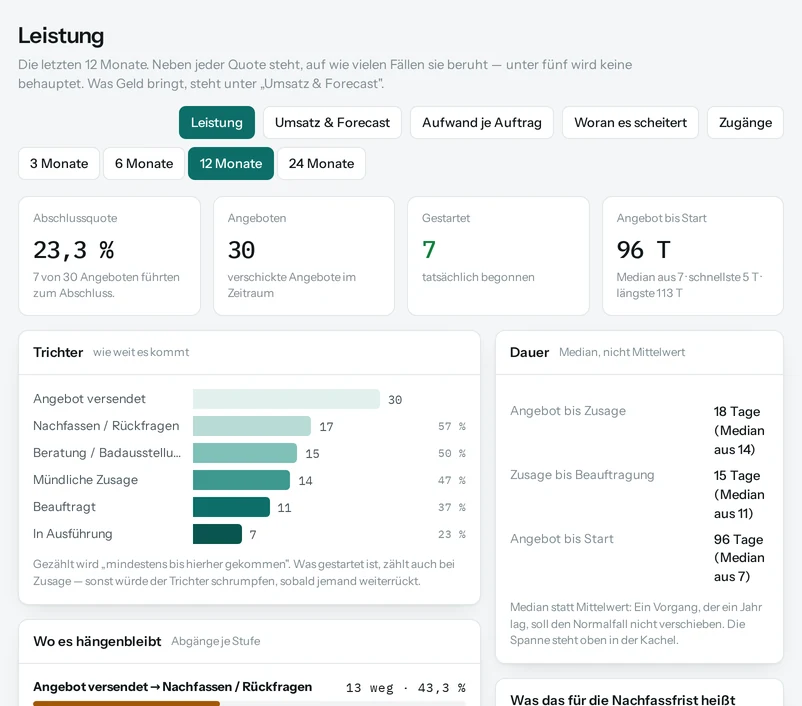This screenshot has width=802, height=706.
Task: Choose the 12 Monate period
Action: (231, 164)
